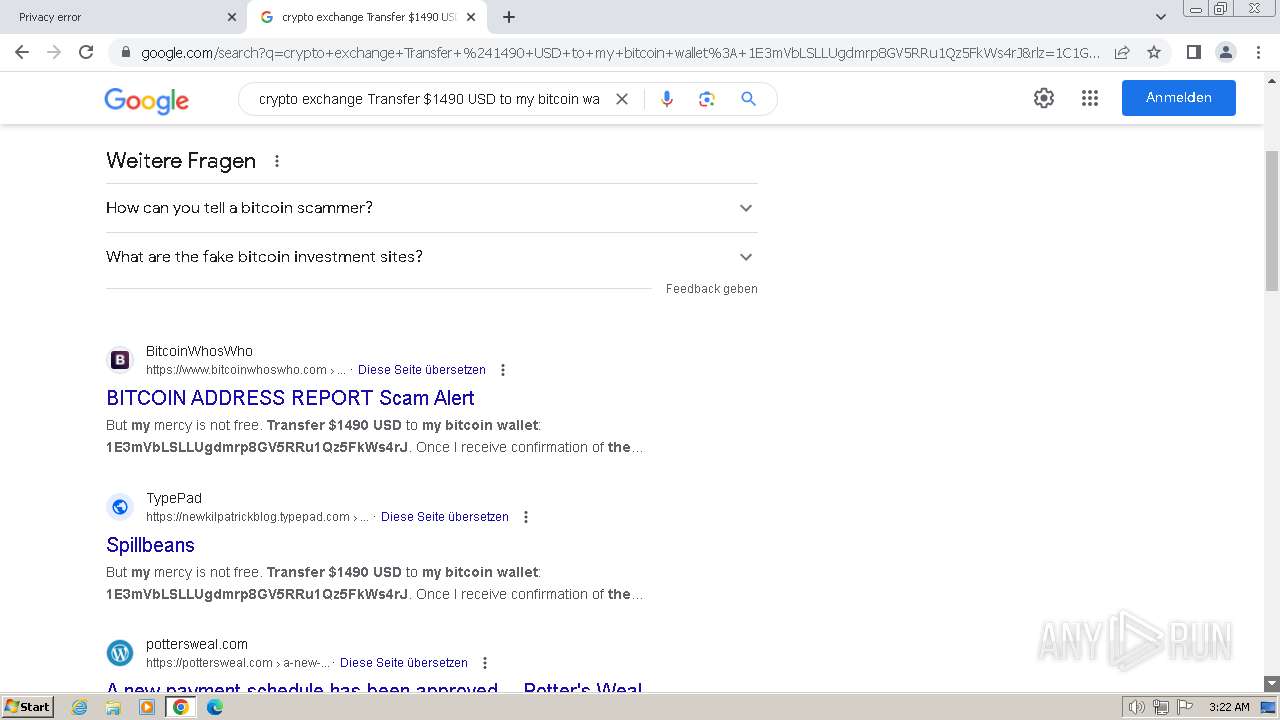1280x720 pixels.
Task: Submit search with magnifier icon
Action: click(x=748, y=99)
